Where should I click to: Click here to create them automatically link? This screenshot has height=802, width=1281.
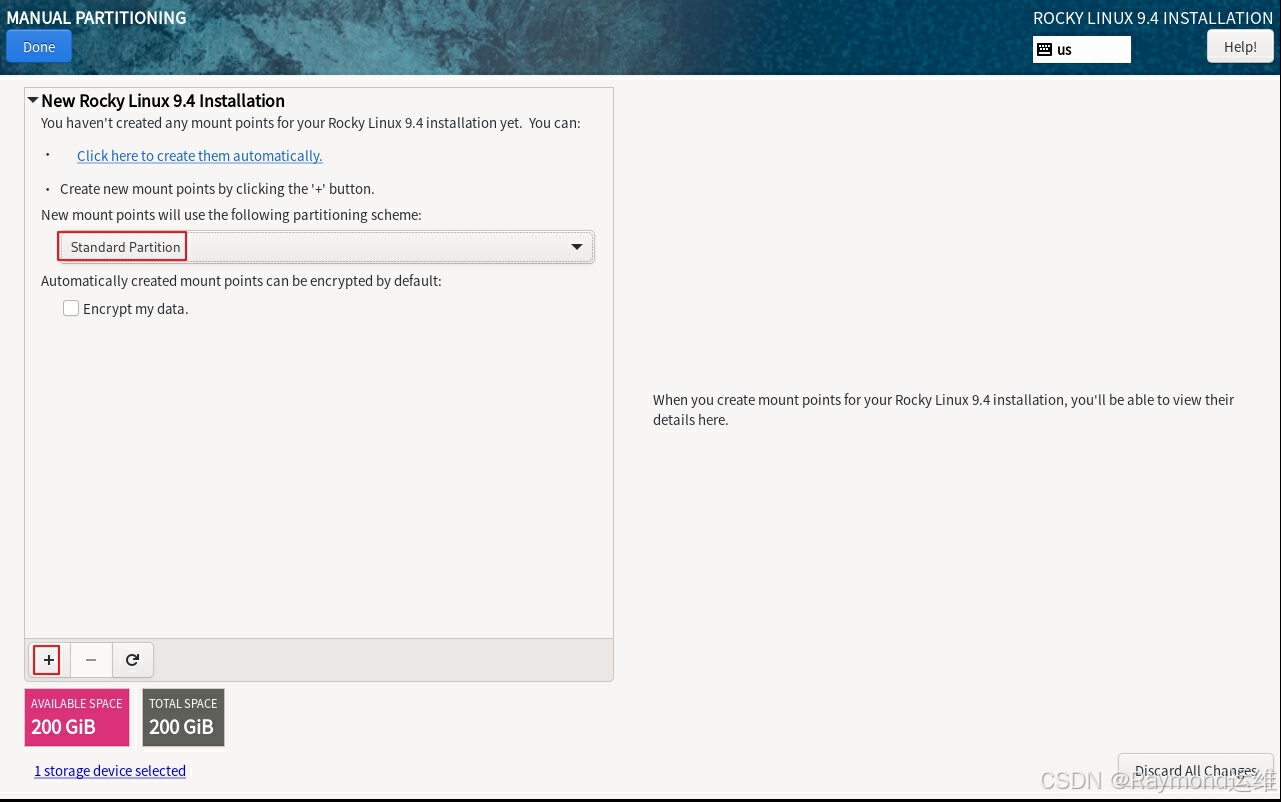pos(199,156)
